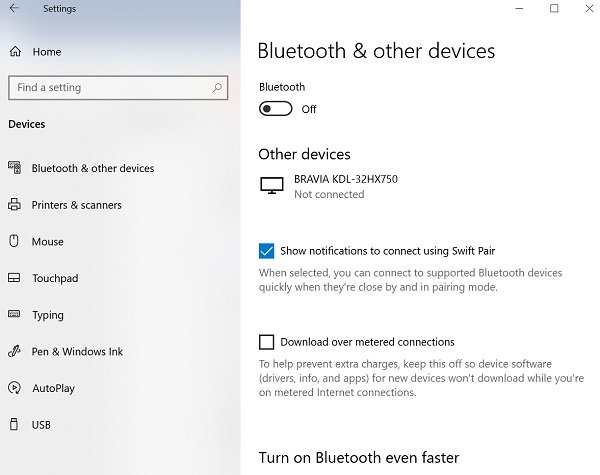Click the Printers & scanners icon
The height and width of the screenshot is (475, 600).
point(14,205)
